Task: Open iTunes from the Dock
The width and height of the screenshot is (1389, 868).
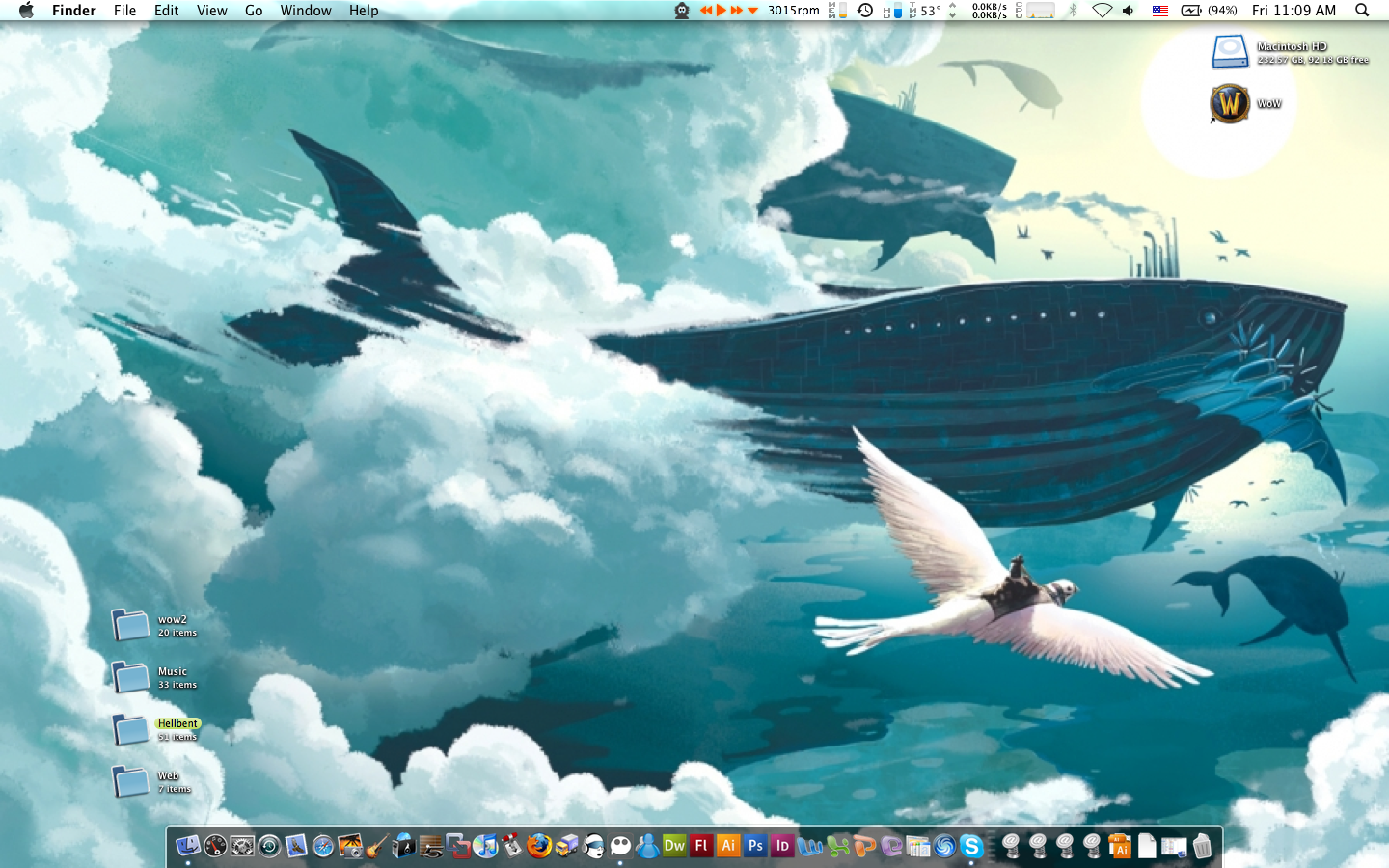Action: coord(485,846)
